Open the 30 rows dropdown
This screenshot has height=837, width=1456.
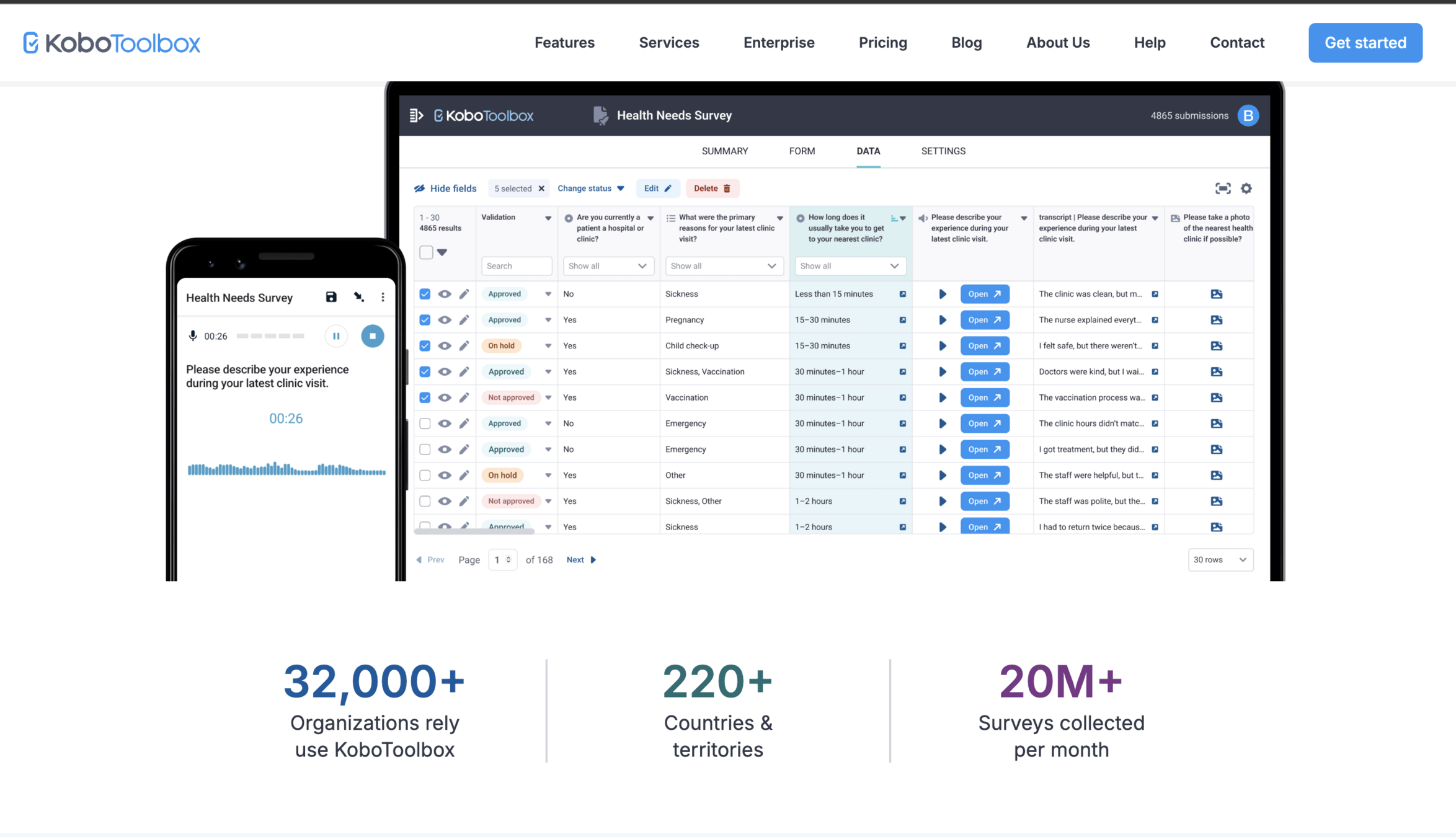[1220, 560]
